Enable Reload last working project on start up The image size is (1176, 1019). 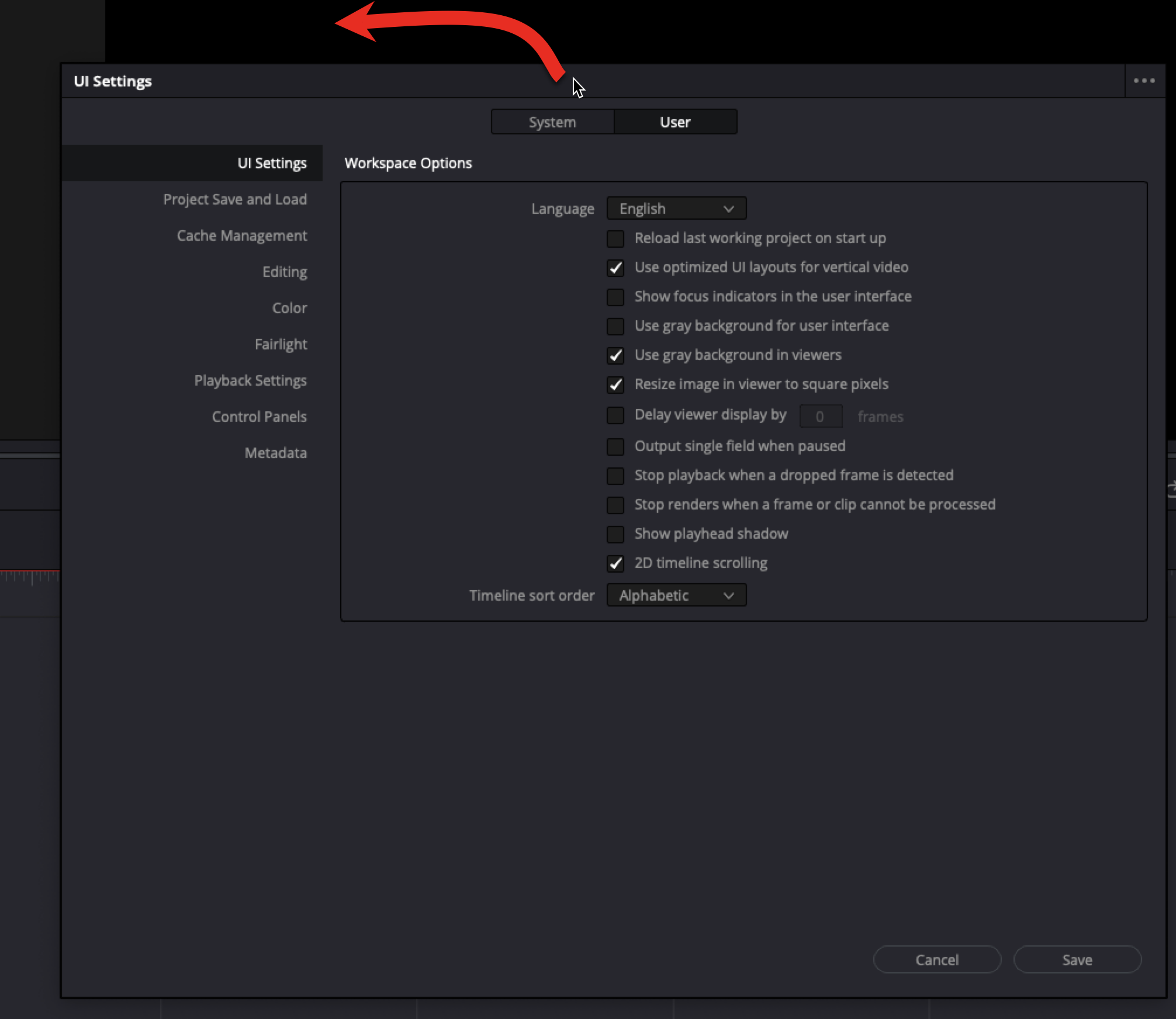tap(615, 238)
